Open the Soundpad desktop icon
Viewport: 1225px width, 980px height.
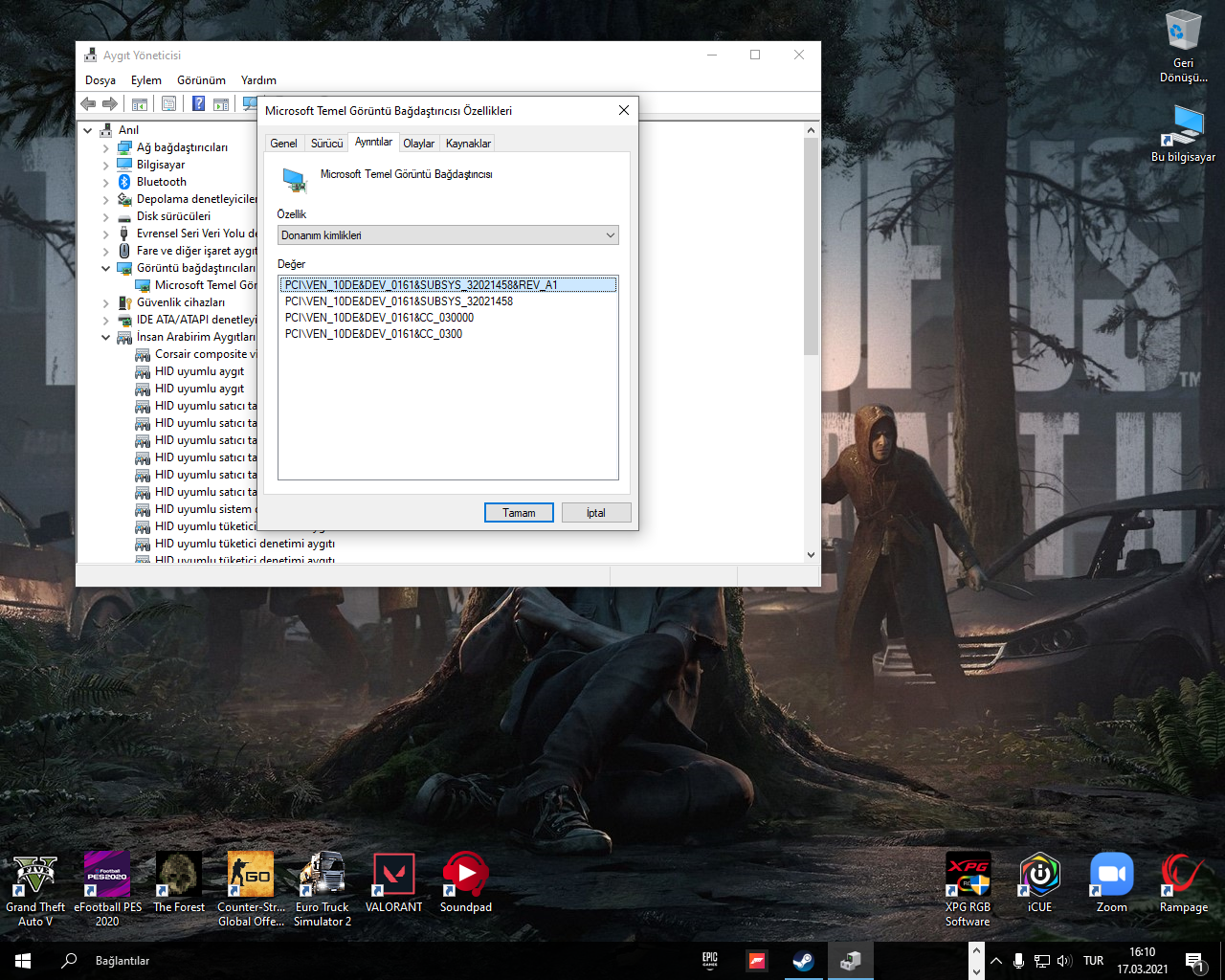466,882
